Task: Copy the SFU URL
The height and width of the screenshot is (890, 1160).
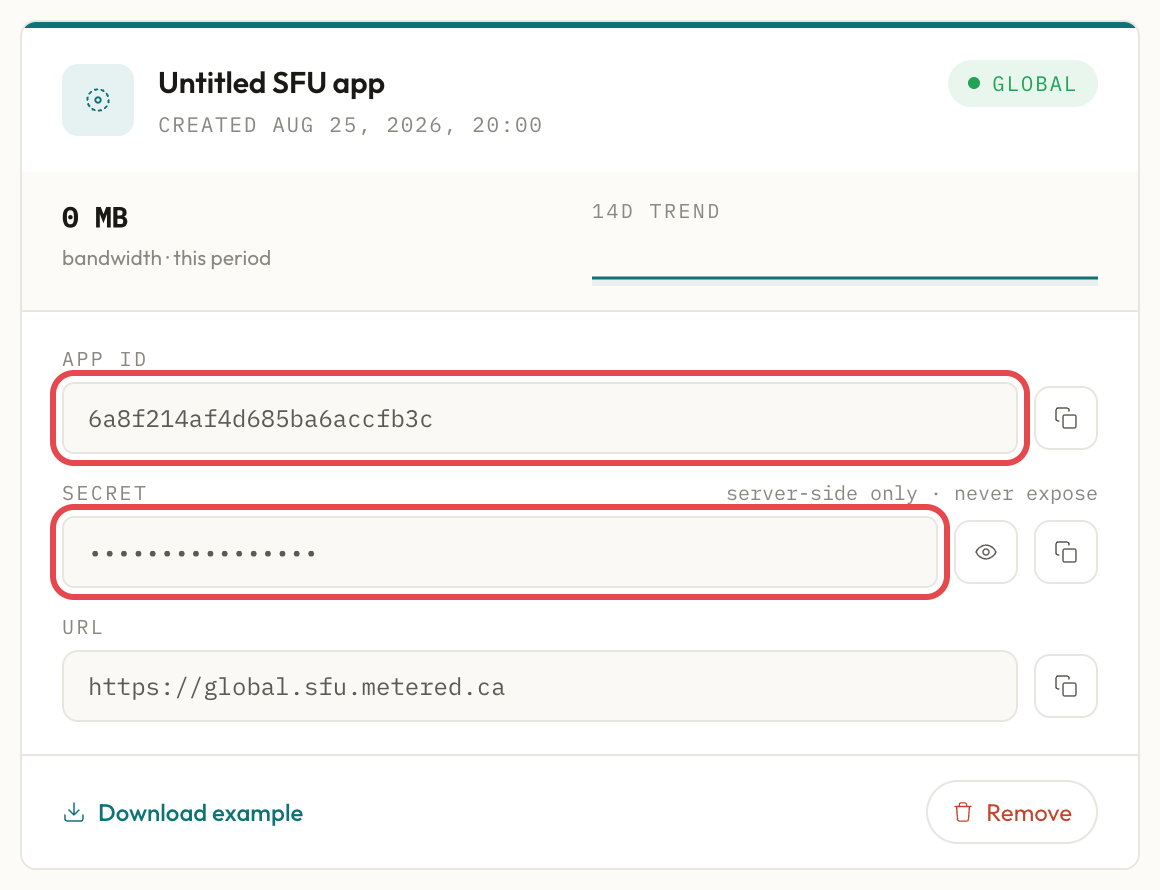Action: pos(1065,686)
